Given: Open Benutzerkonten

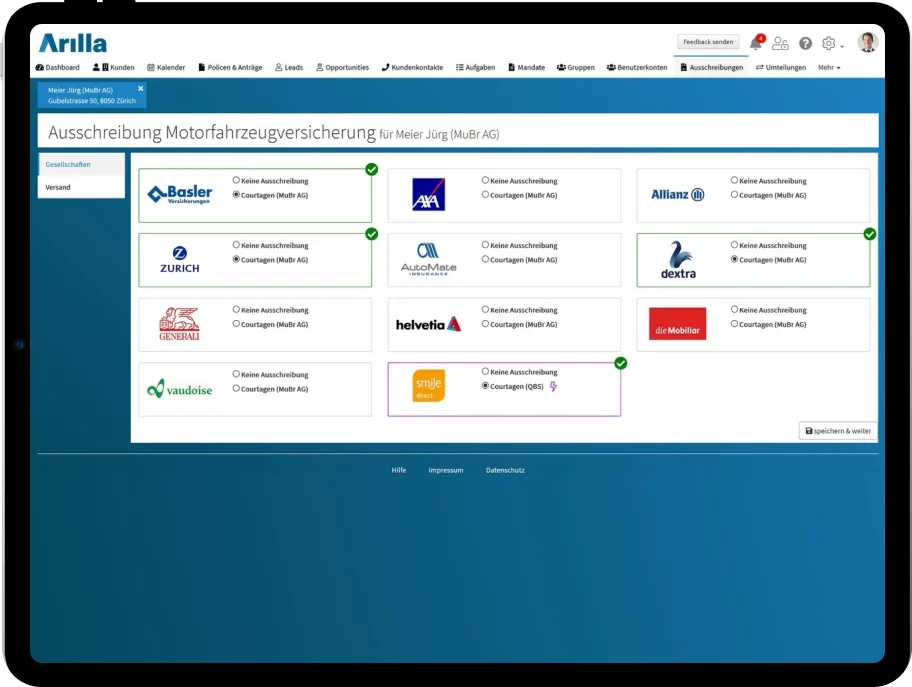Looking at the screenshot, I should [x=637, y=67].
